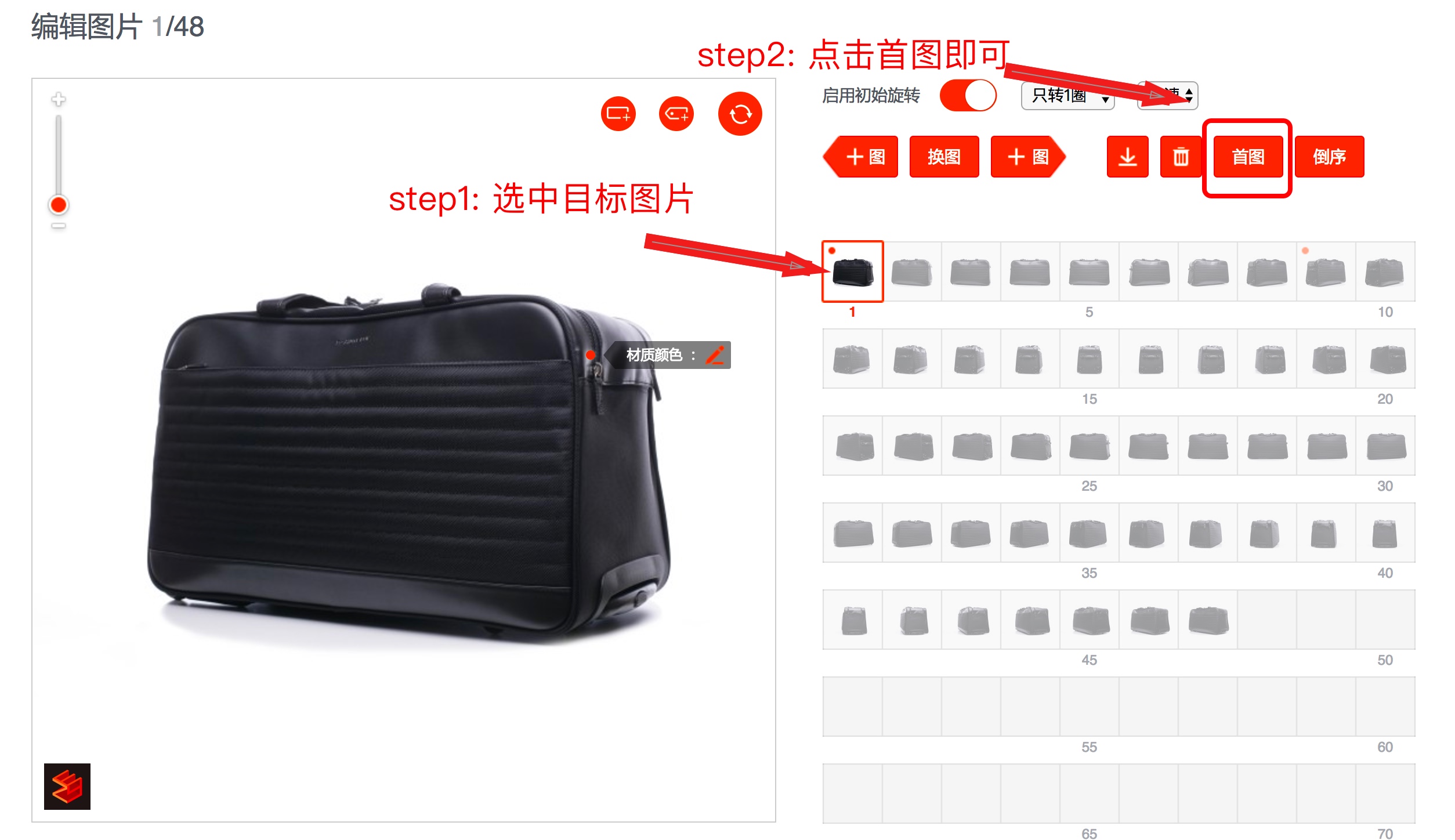
Task: Select thumbnail number 1 of the bag
Action: (x=852, y=271)
